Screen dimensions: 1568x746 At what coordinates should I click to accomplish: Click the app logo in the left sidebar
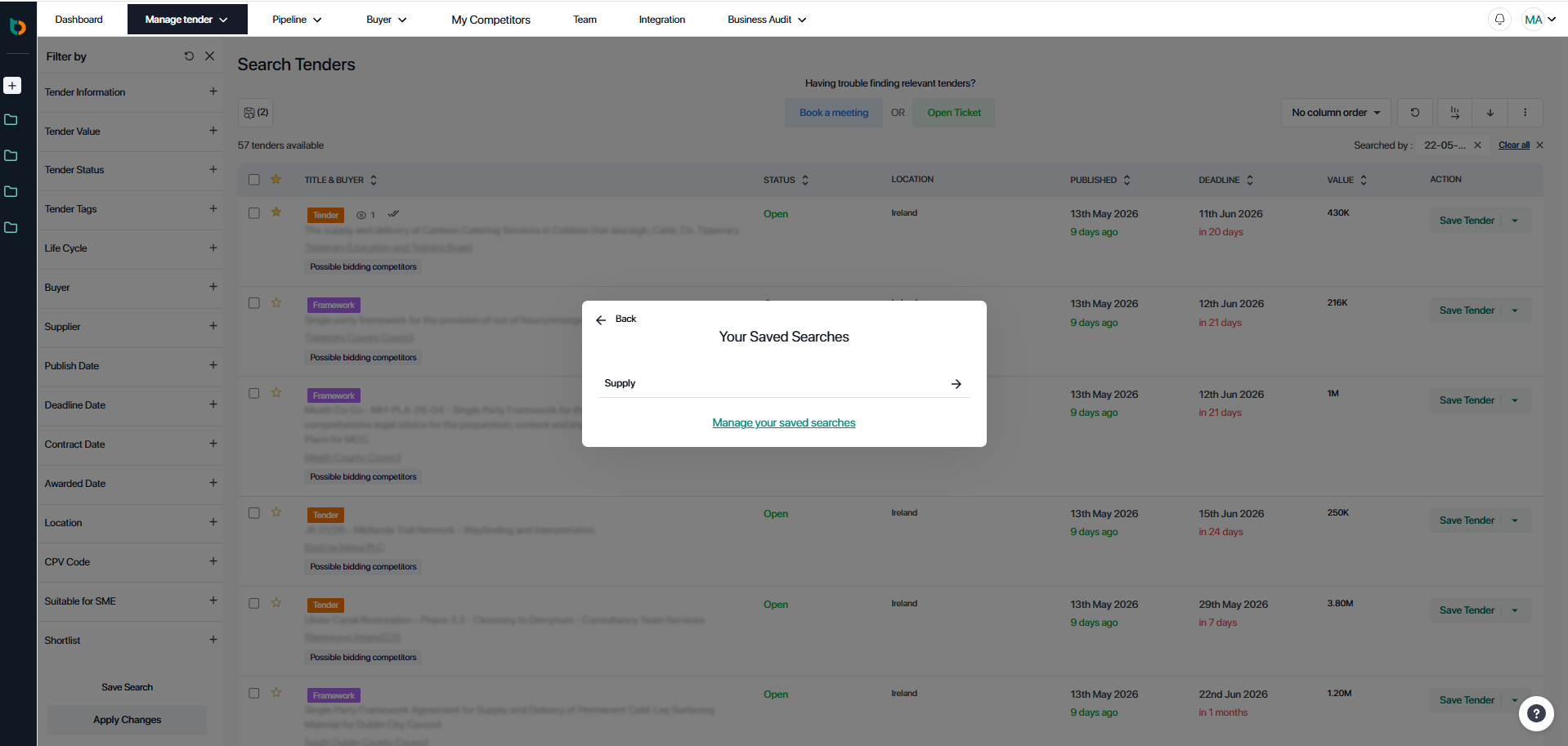[x=18, y=26]
